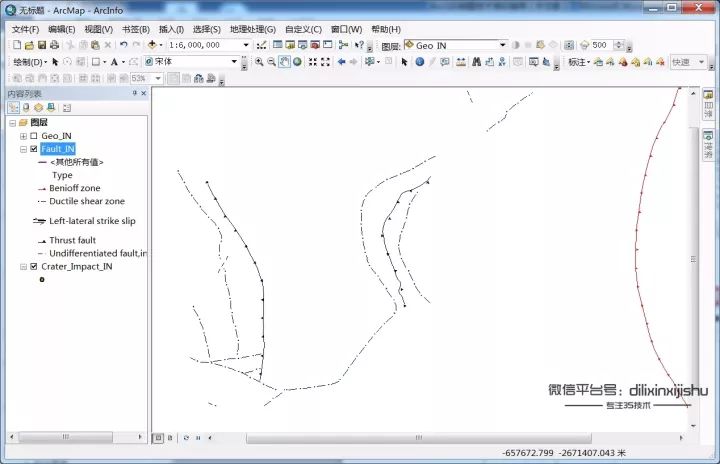
Task: Click the 500 value input field
Action: [602, 45]
